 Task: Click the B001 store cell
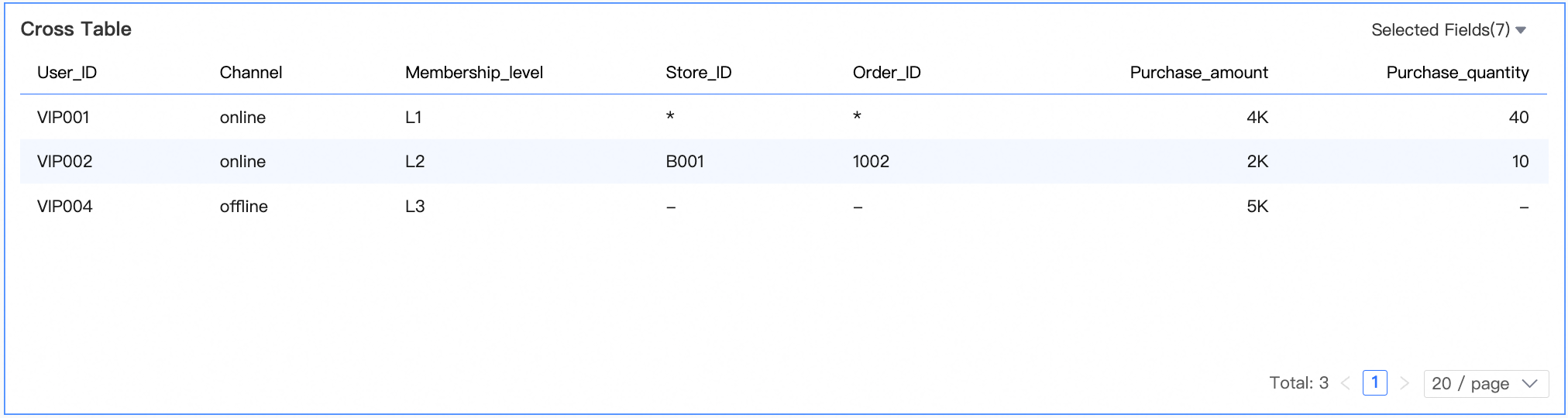[x=685, y=162]
